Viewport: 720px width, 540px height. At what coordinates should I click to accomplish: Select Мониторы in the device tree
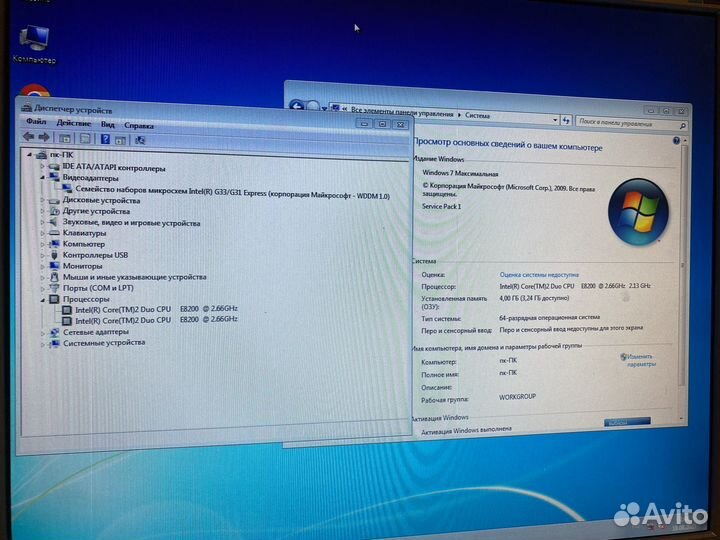pyautogui.click(x=82, y=266)
